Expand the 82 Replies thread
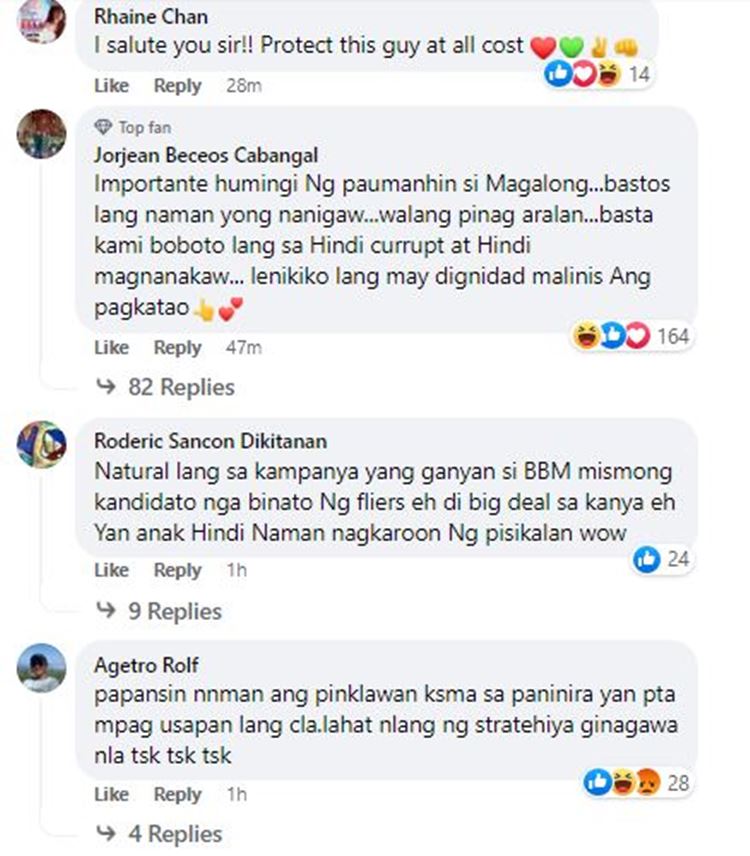The width and height of the screenshot is (750, 856). tap(165, 387)
